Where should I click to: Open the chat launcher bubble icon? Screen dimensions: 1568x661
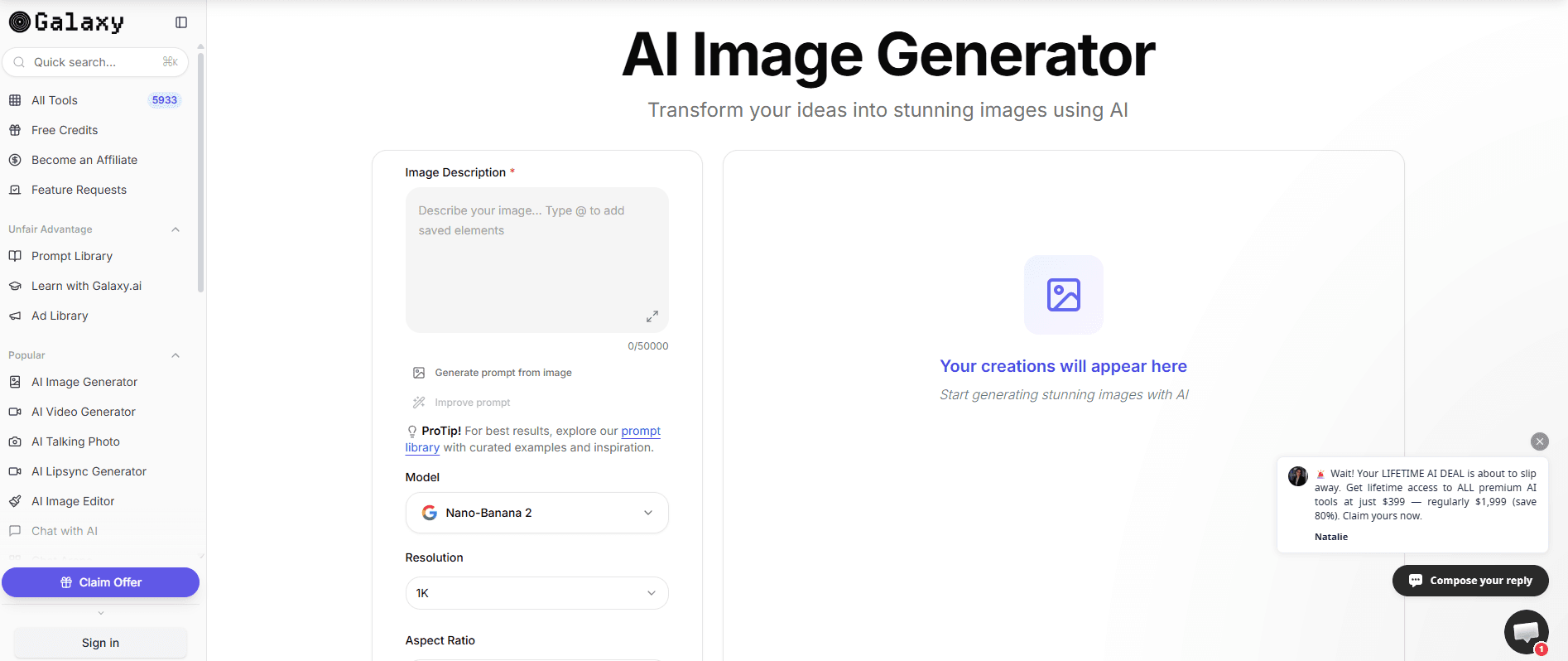tap(1526, 632)
